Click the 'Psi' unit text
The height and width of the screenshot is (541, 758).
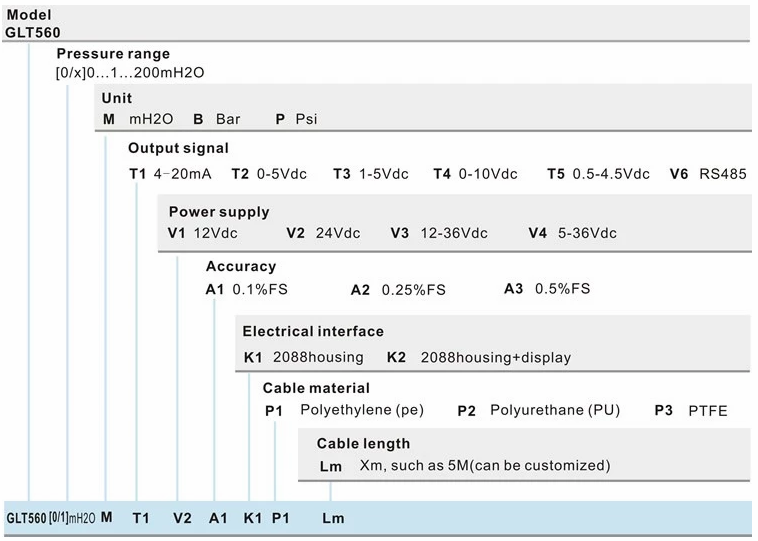click(306, 119)
